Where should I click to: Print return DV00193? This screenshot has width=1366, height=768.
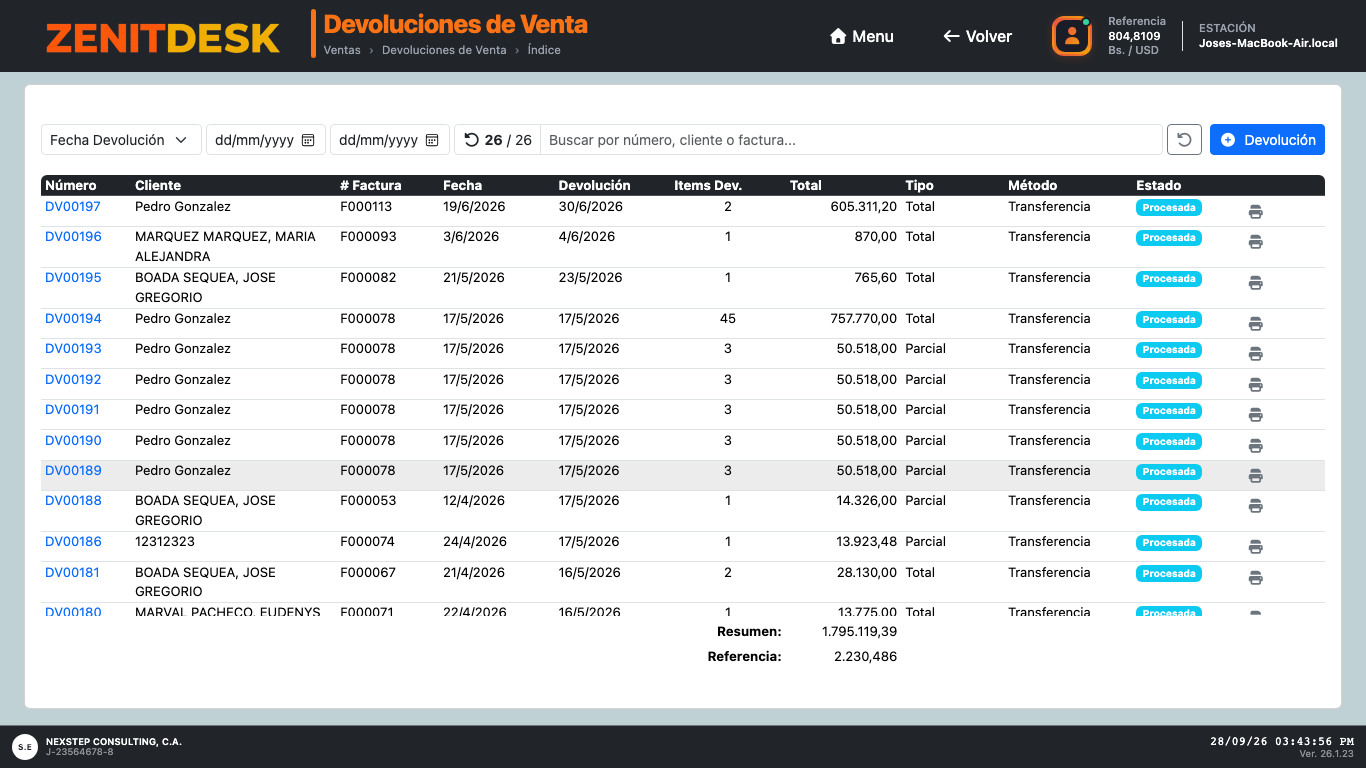click(x=1255, y=354)
